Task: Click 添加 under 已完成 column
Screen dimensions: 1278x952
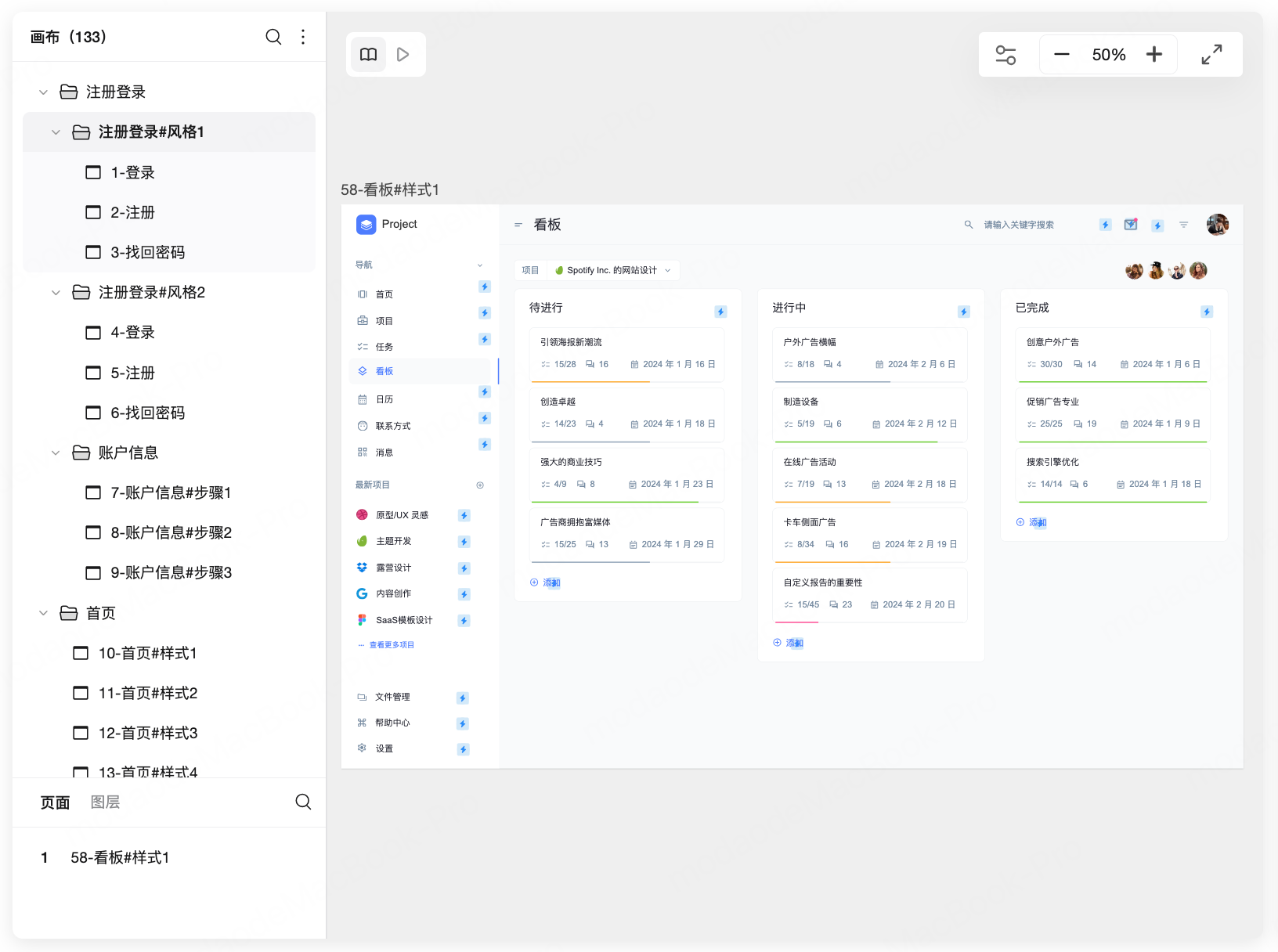Action: (1031, 522)
